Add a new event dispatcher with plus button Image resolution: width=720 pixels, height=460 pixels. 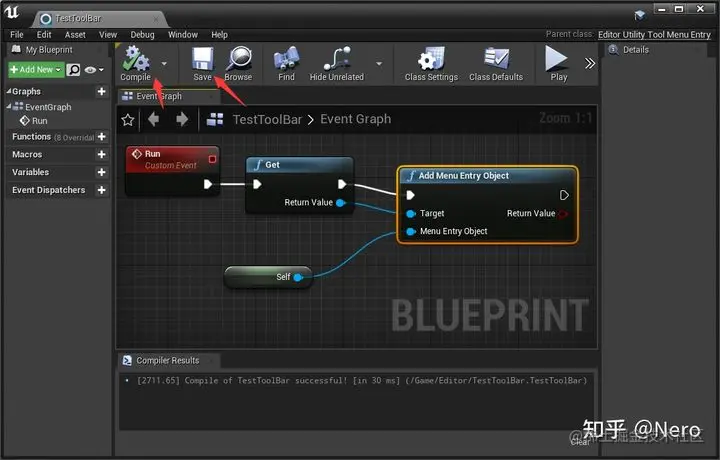[x=101, y=190]
